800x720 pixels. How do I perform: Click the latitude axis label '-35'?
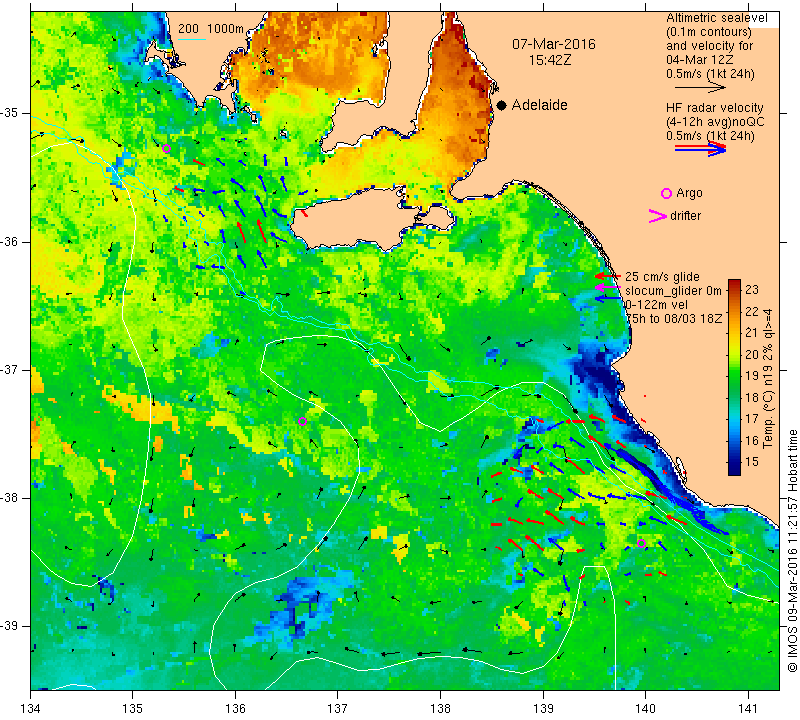[10, 113]
